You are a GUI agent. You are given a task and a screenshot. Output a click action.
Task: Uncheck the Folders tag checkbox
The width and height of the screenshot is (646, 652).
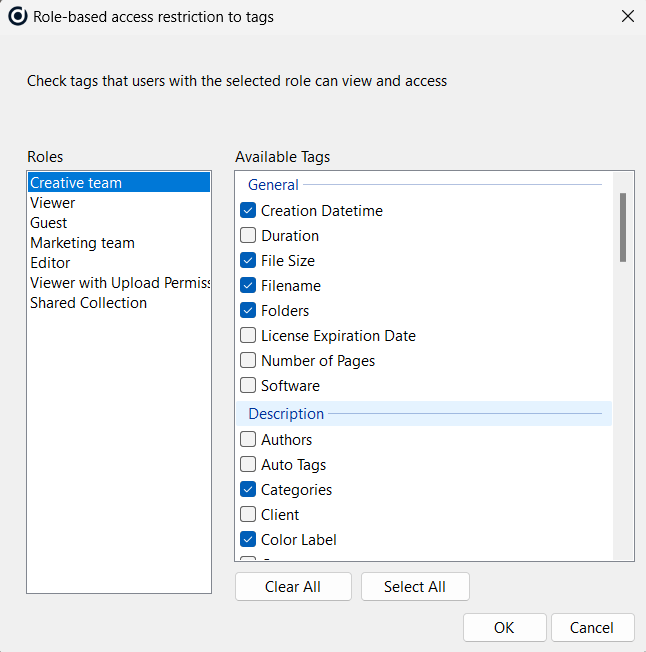point(248,311)
